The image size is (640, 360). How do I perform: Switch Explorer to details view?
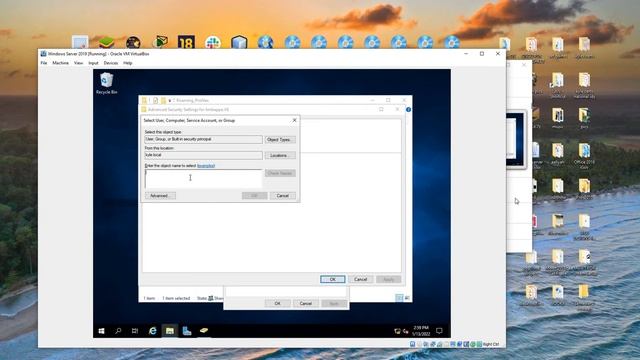399,298
